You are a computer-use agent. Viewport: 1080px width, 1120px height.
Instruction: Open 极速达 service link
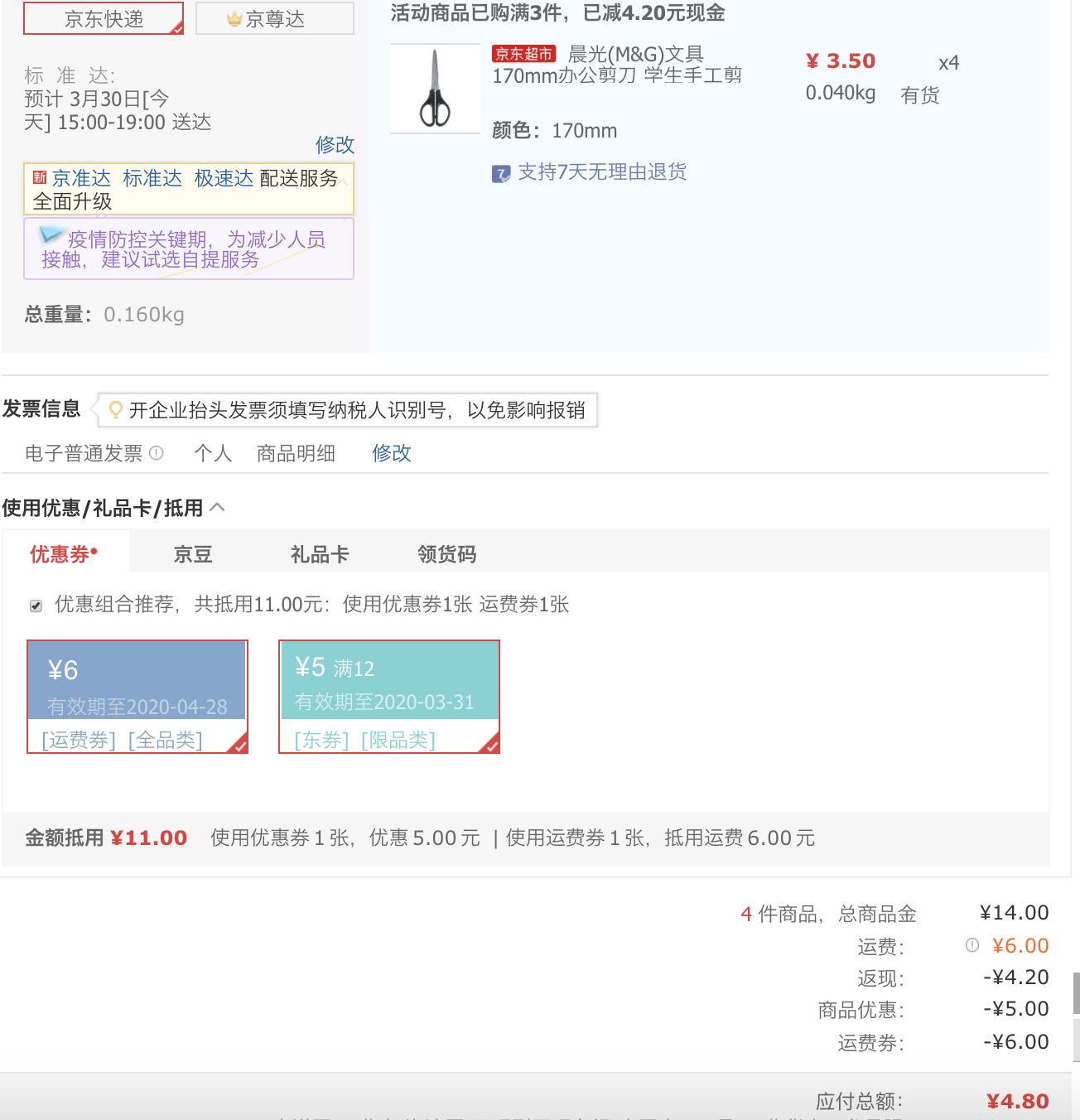tap(224, 178)
